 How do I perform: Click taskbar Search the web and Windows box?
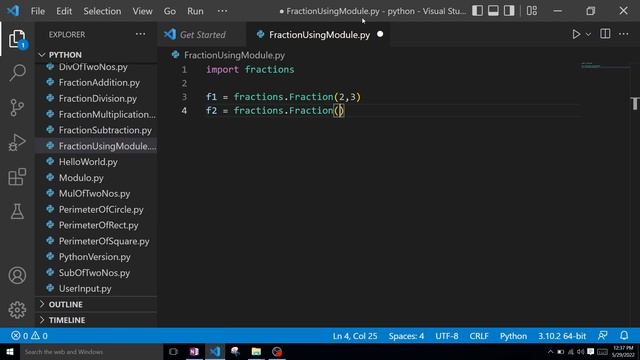pyautogui.click(x=91, y=352)
